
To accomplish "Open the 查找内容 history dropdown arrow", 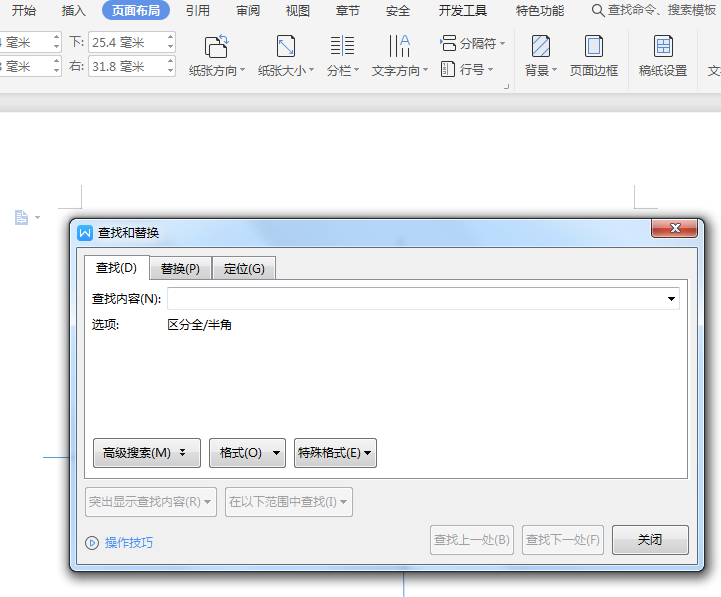I will tap(671, 299).
